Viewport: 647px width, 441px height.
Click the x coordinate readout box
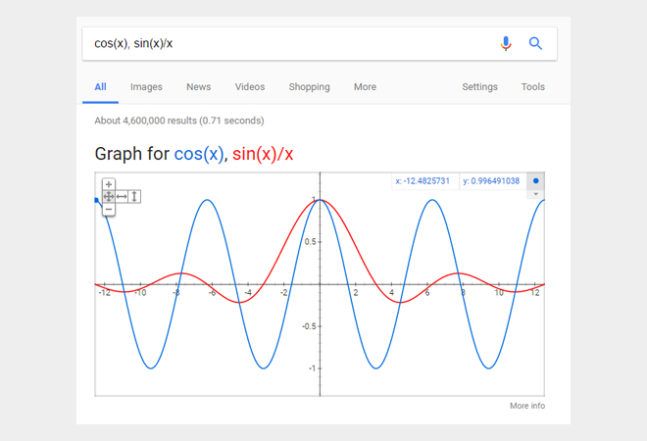(x=423, y=181)
